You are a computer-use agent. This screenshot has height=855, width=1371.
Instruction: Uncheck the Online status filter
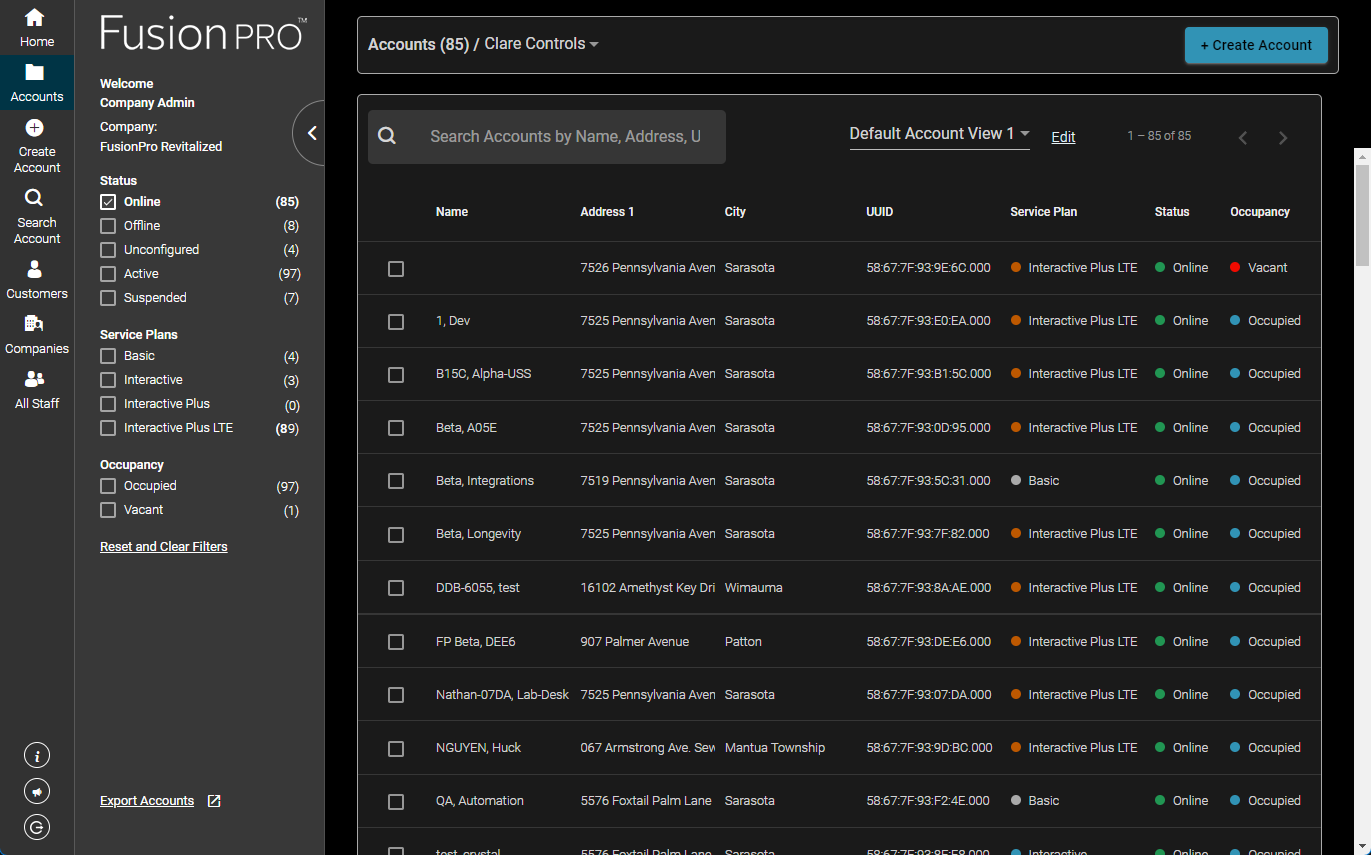[x=107, y=201]
